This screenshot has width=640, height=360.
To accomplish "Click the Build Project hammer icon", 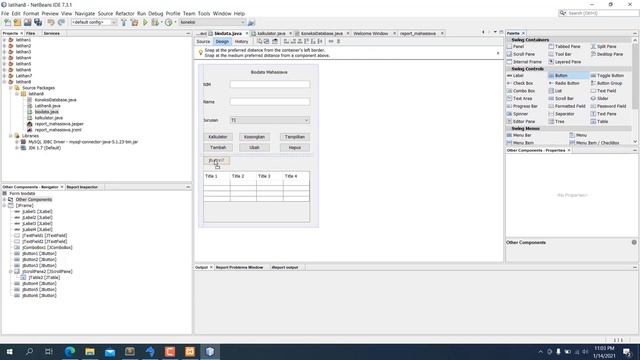I will click(124, 22).
